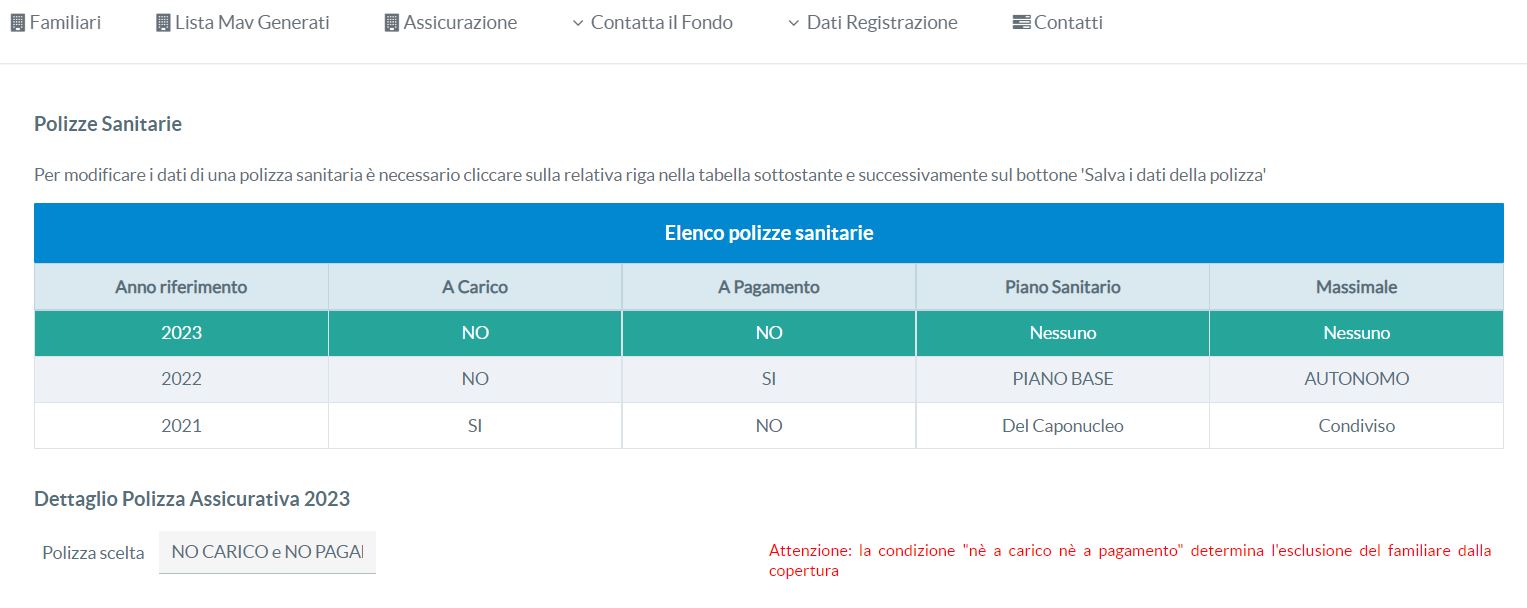Screen dimensions: 1527x608
Task: Open the Polizza scelta dropdown
Action: (x=267, y=552)
